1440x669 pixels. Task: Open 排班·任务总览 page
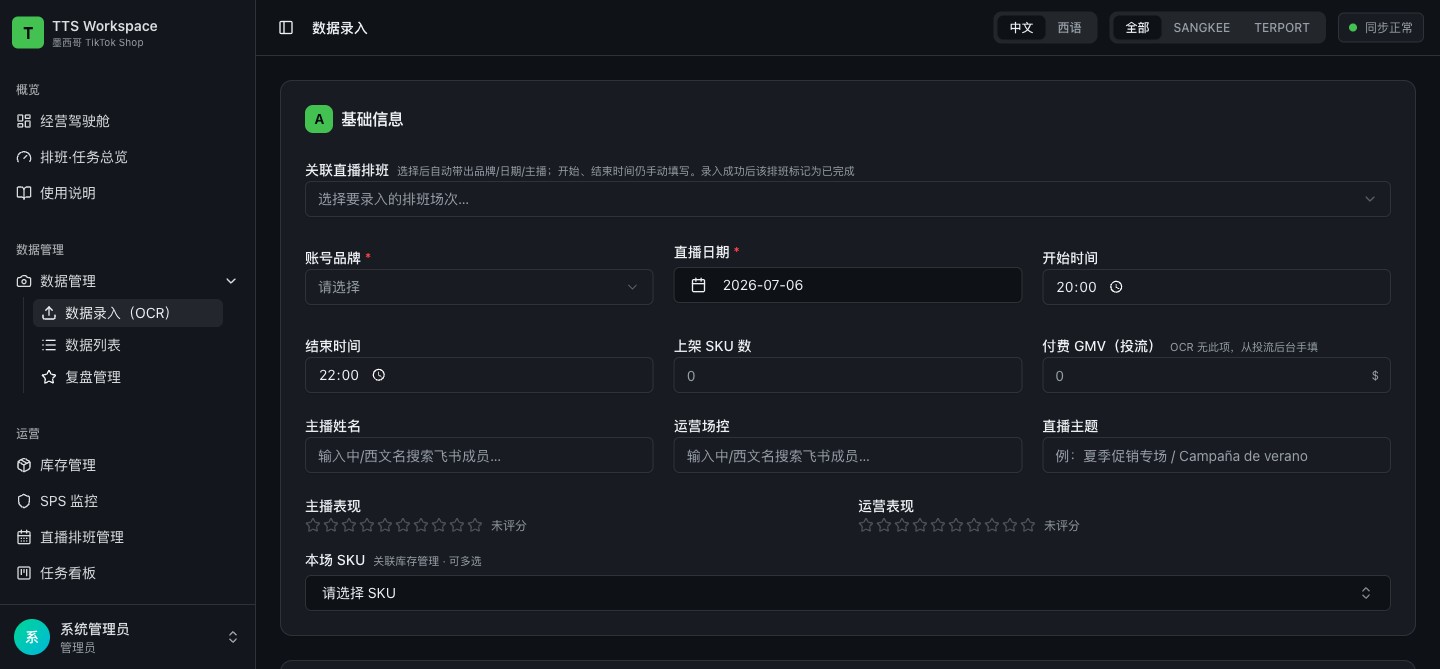pos(127,157)
